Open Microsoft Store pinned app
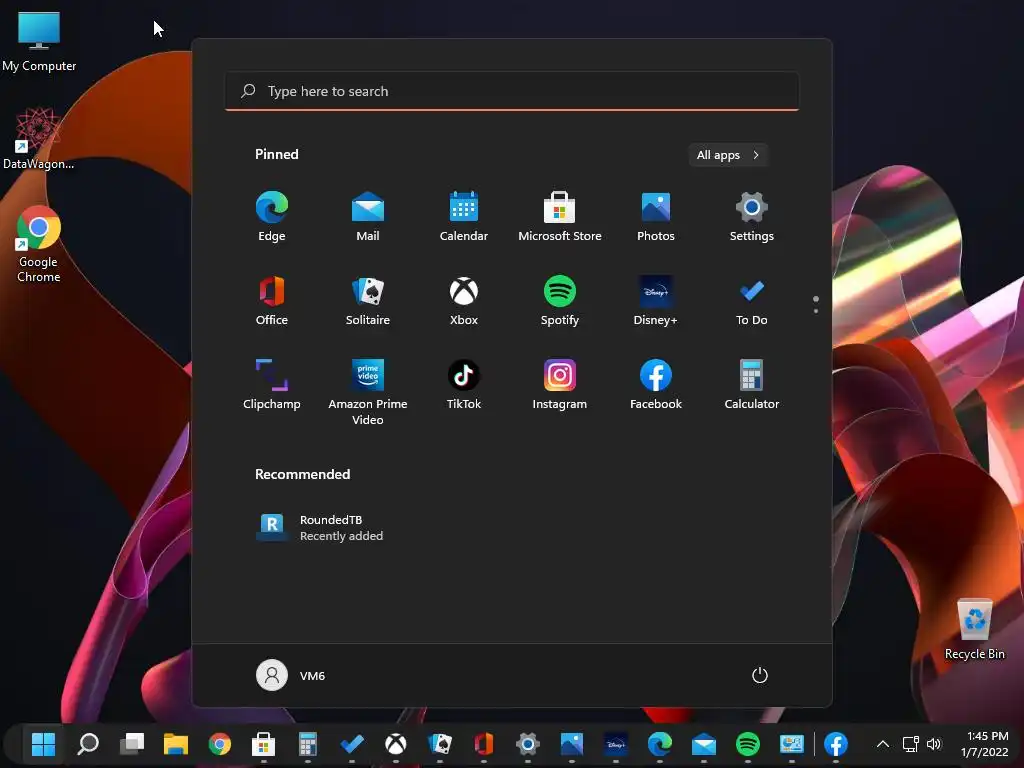1024x768 pixels. (x=560, y=216)
